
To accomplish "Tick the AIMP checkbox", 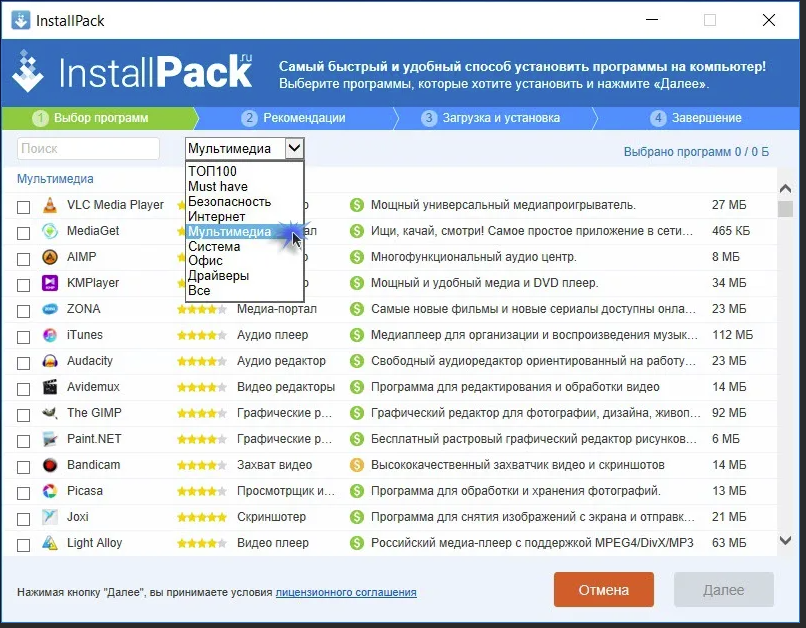I will [x=24, y=259].
